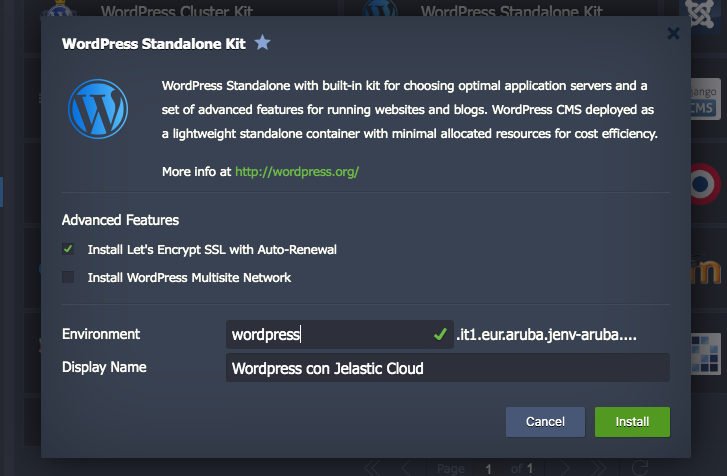This screenshot has width=727, height=476.
Task: Click the Display Name label
Action: click(104, 367)
